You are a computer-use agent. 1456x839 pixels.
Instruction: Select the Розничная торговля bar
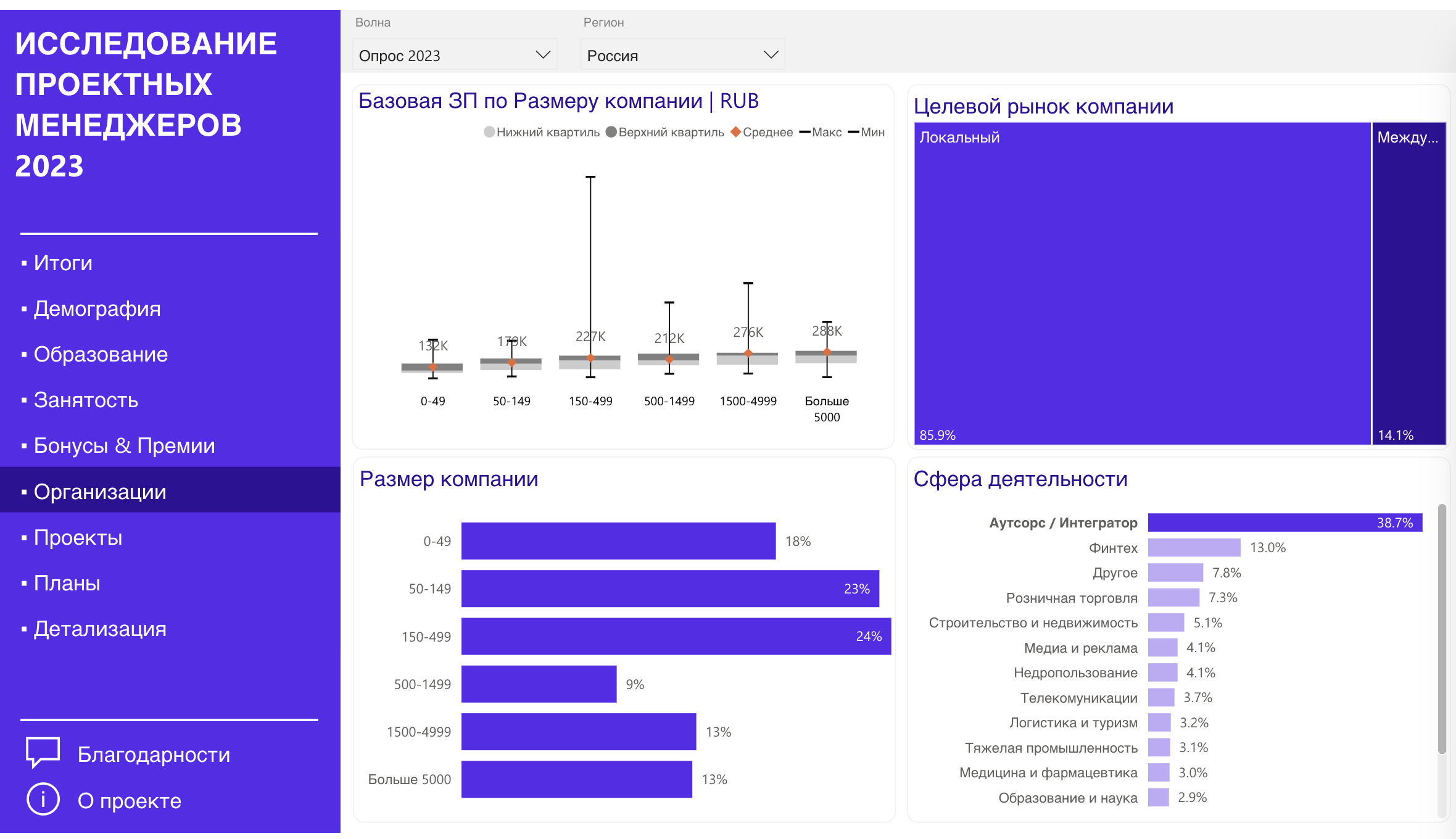tap(1173, 597)
